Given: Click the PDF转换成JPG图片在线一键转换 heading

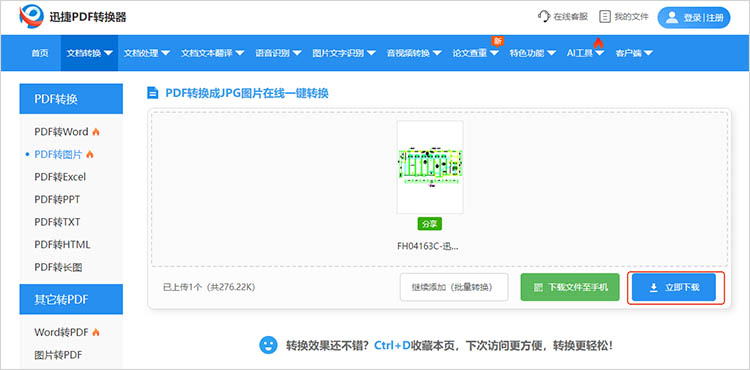Looking at the screenshot, I should click(247, 93).
